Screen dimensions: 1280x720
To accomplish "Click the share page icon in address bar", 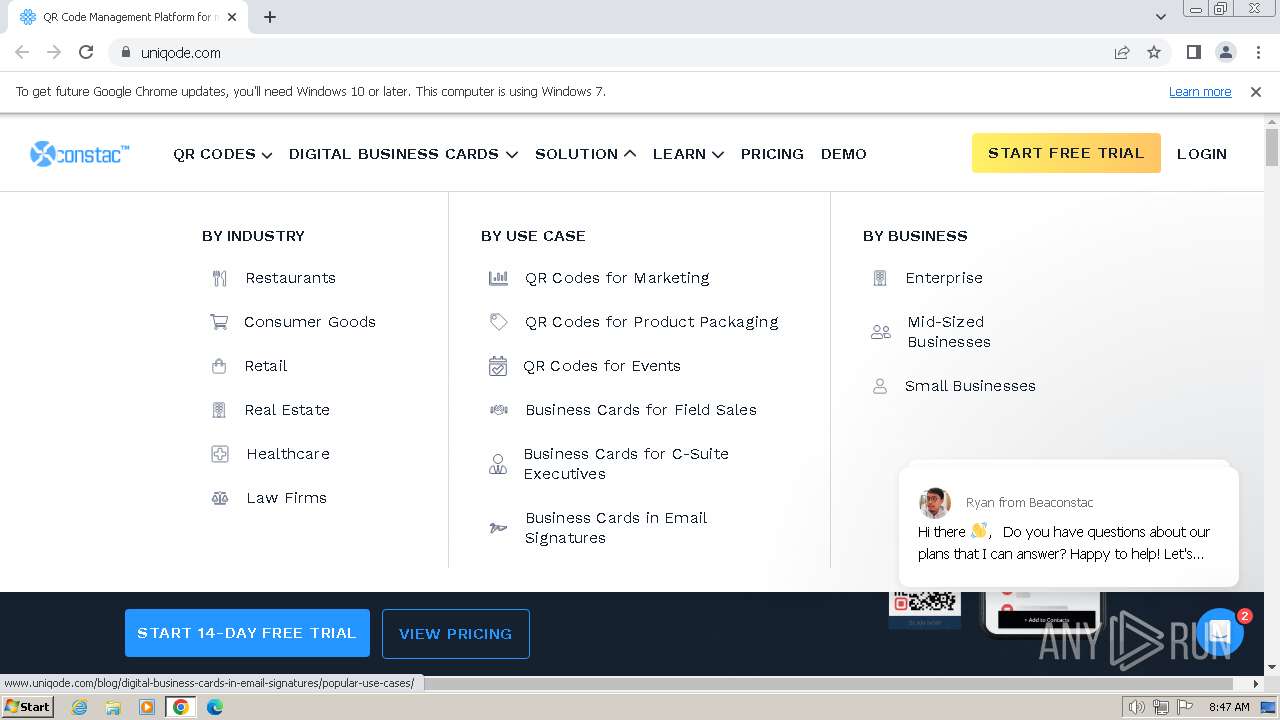I will tap(1122, 52).
